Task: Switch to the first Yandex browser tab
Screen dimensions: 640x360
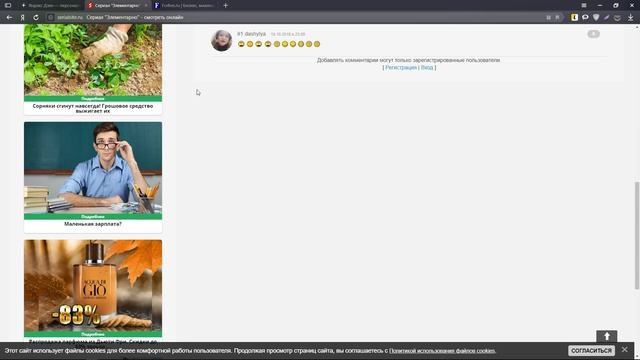Action: [x=51, y=5]
